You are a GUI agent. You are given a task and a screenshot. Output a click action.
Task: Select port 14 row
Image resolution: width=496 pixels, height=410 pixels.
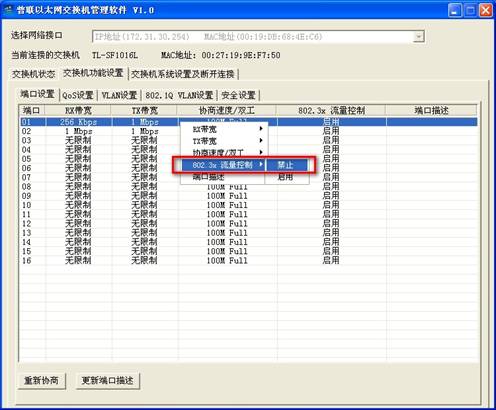(x=248, y=242)
